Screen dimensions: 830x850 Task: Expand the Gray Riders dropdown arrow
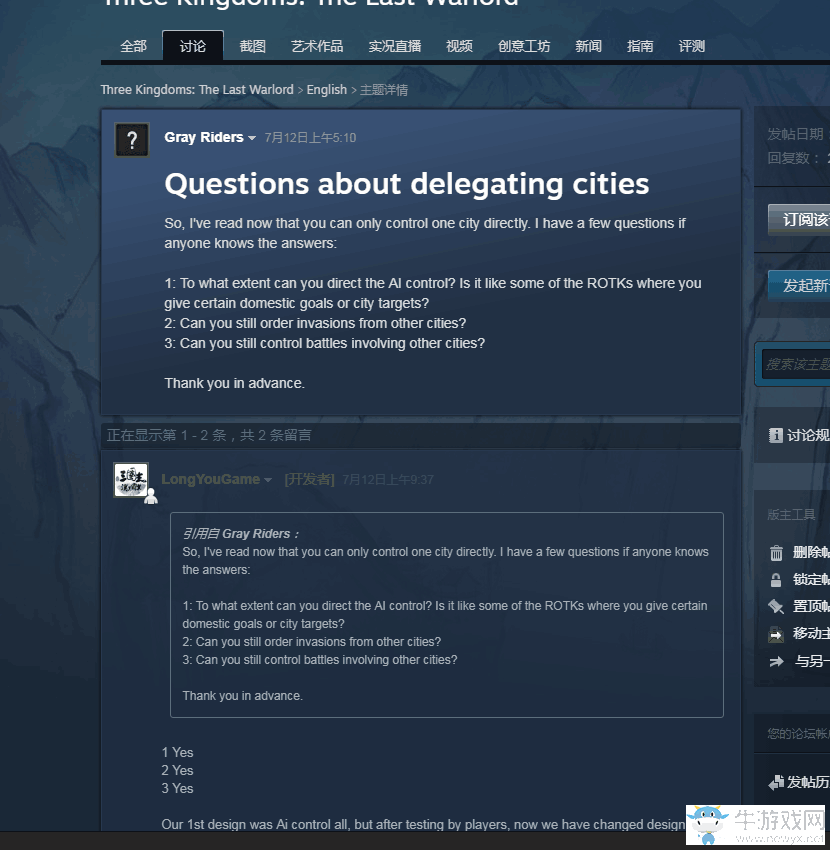(252, 138)
